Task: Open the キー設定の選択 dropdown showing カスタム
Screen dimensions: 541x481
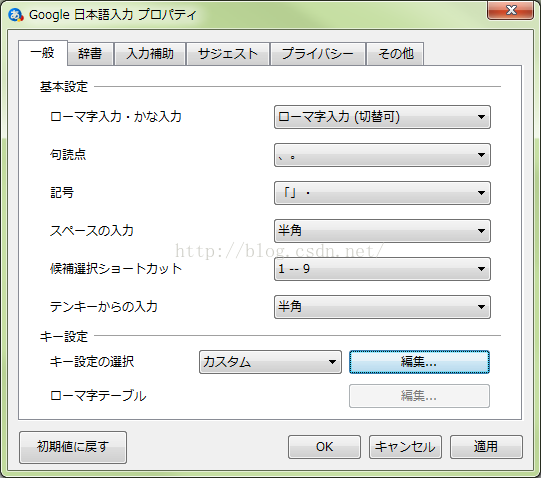Action: [x=270, y=362]
